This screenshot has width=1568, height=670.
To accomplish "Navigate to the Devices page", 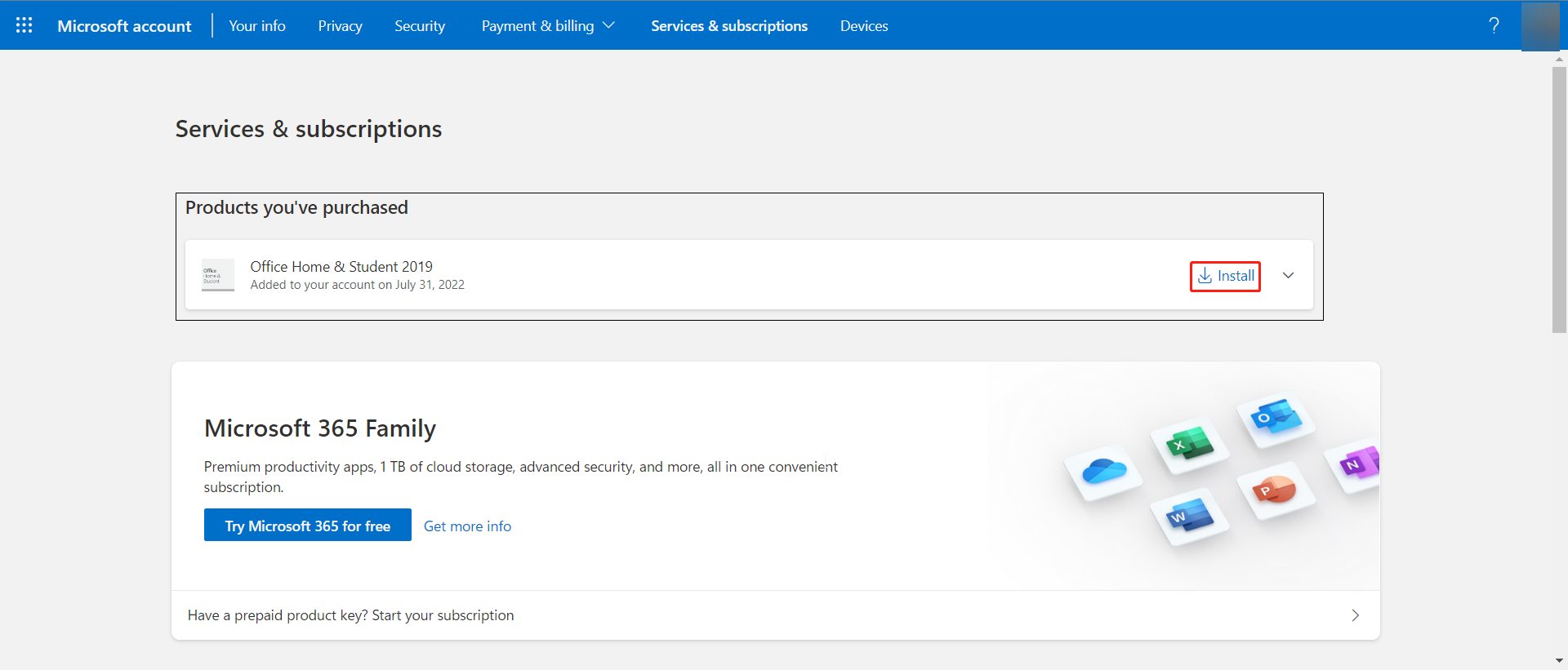I will (x=863, y=25).
